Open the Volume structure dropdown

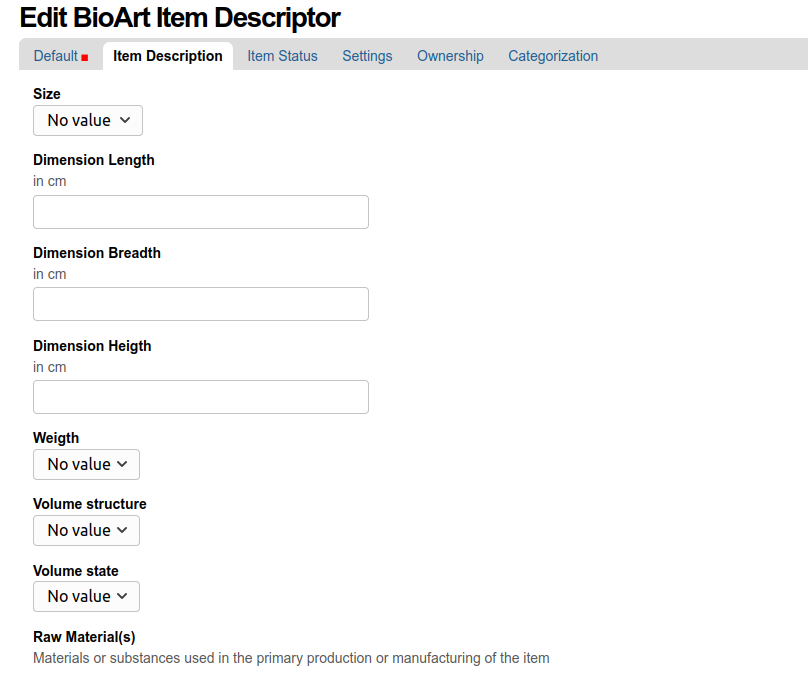(x=86, y=530)
